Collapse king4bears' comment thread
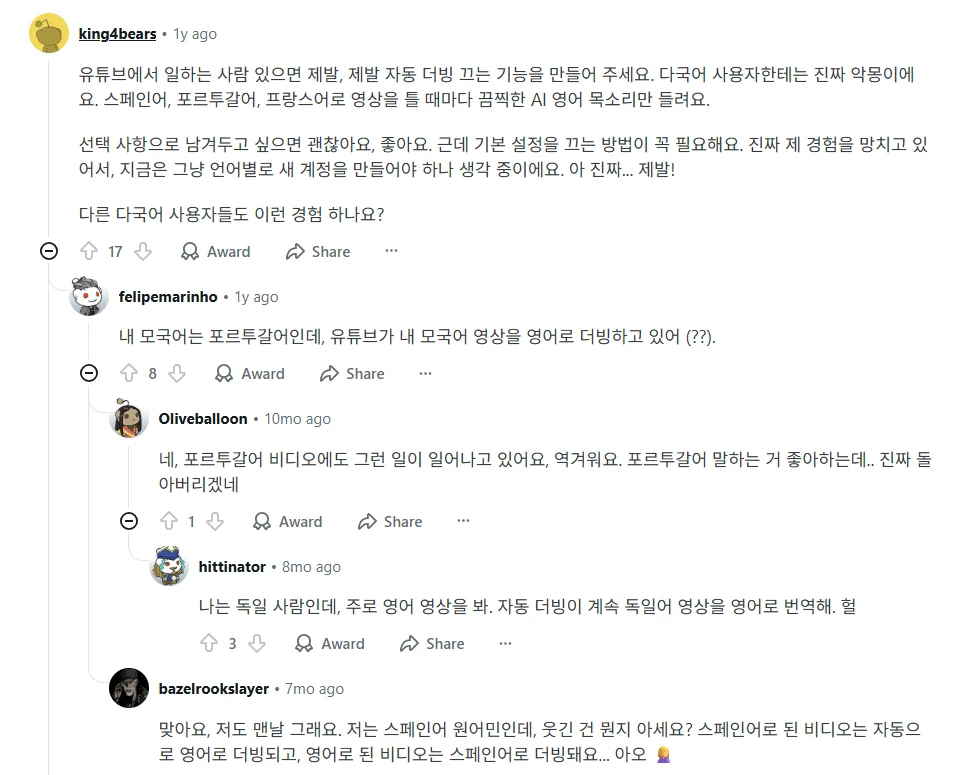The width and height of the screenshot is (955, 775). click(x=48, y=251)
